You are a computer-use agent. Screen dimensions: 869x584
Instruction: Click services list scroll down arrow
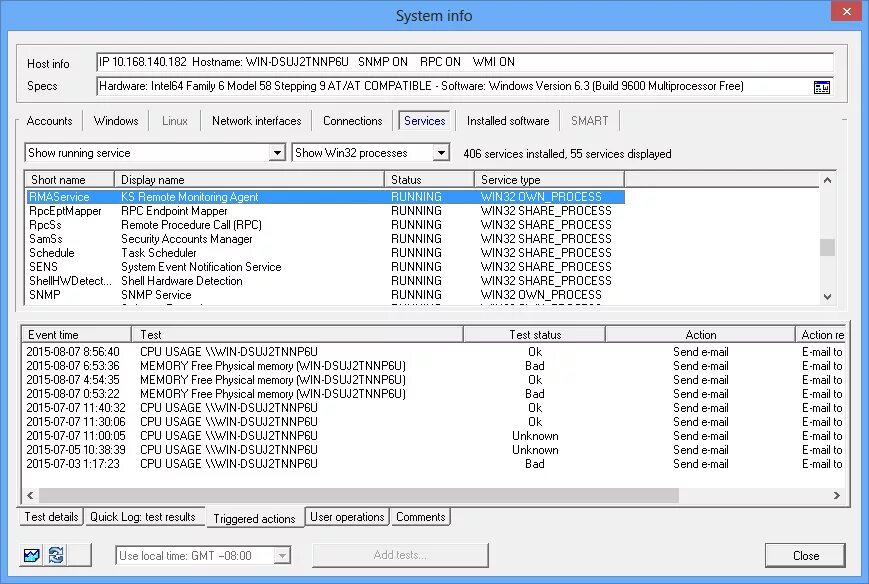pos(827,296)
